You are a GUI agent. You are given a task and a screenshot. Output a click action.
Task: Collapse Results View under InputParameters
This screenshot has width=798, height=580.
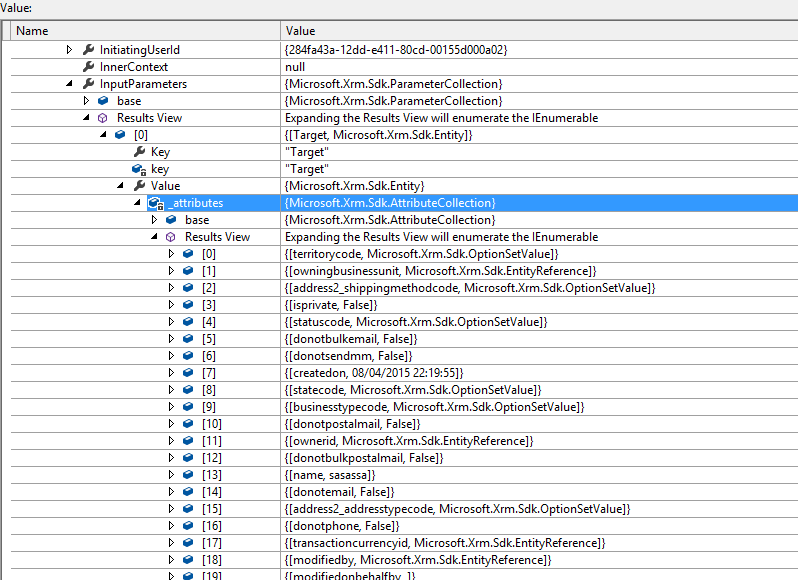[x=86, y=118]
